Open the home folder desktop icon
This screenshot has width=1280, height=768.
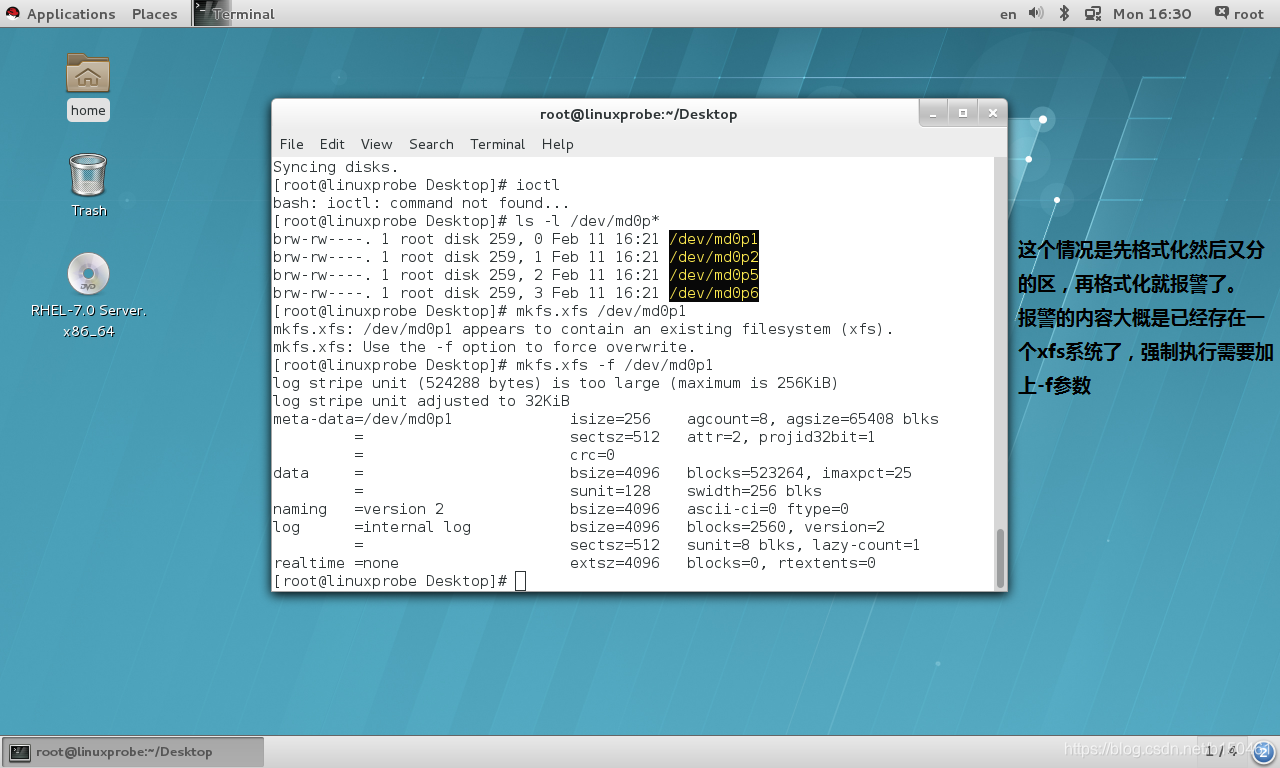[88, 74]
